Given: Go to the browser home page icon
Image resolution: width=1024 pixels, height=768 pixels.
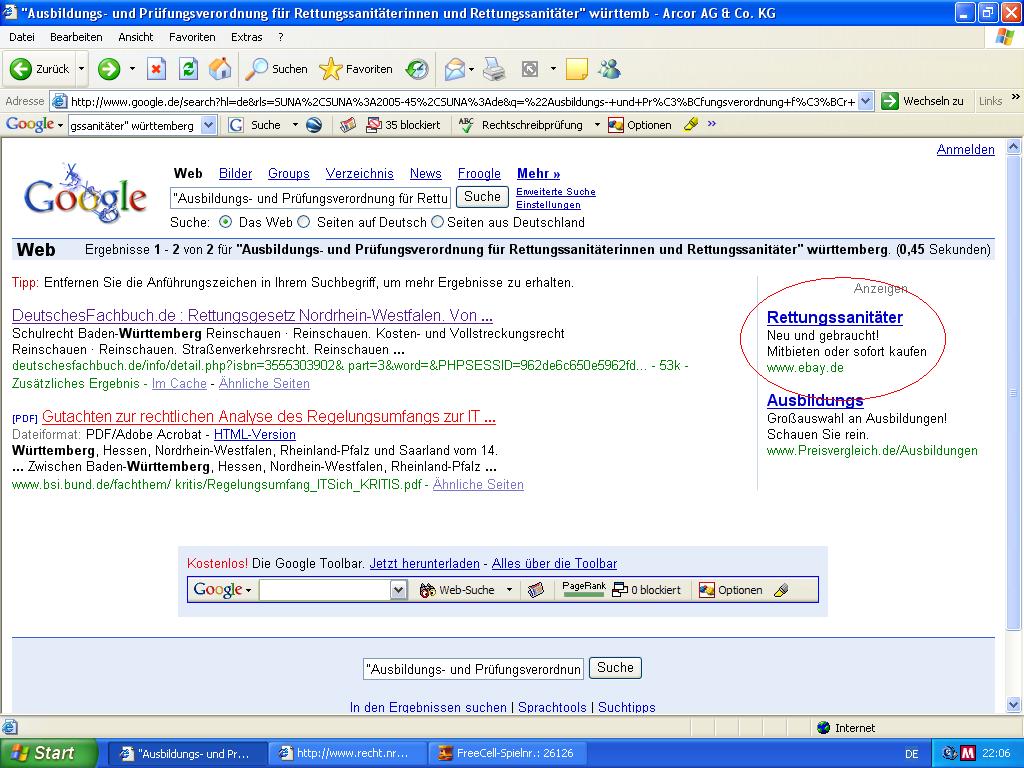Looking at the screenshot, I should tap(220, 69).
